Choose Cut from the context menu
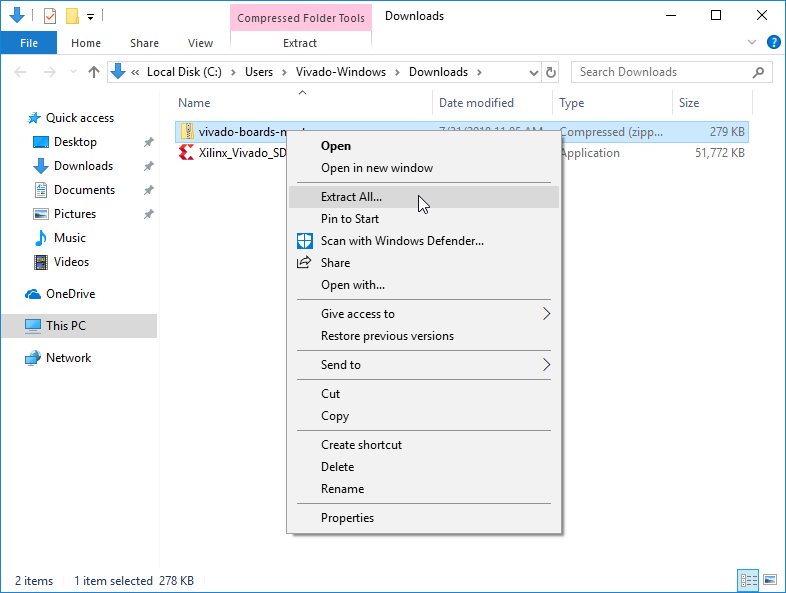 coord(424,394)
